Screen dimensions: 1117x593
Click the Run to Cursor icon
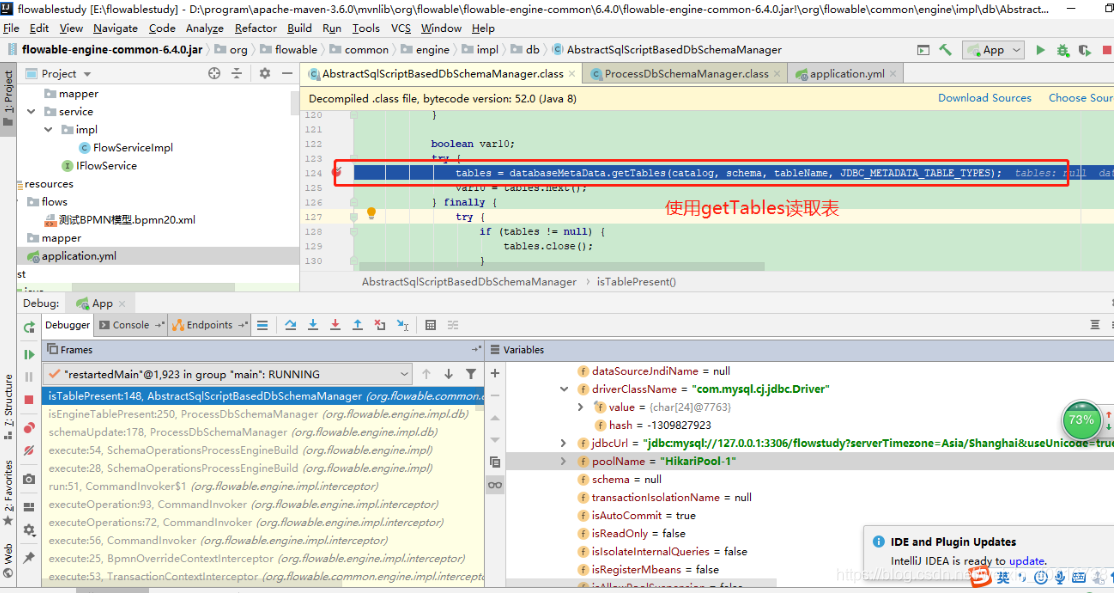[402, 325]
